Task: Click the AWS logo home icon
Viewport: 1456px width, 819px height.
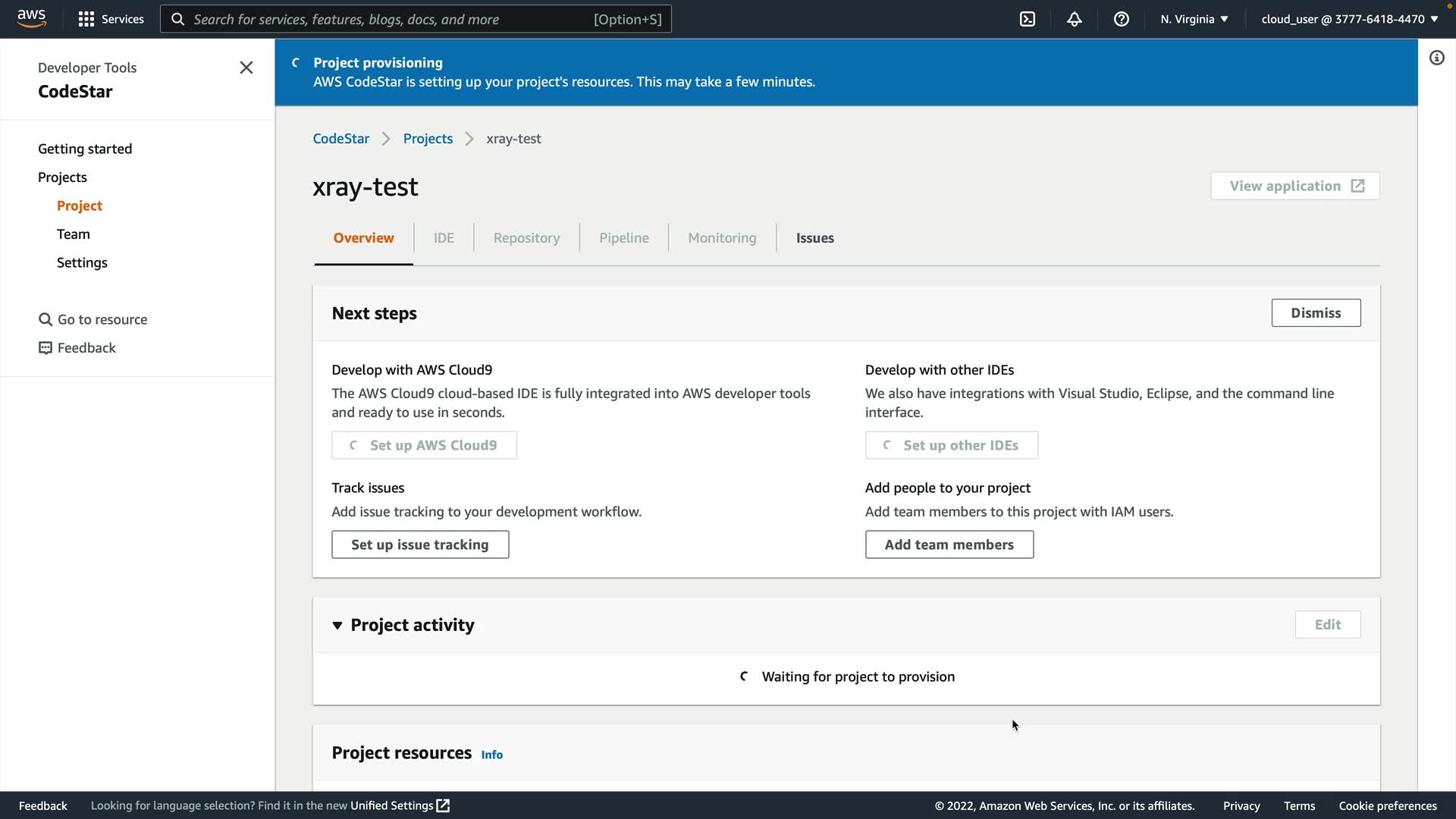Action: click(31, 19)
